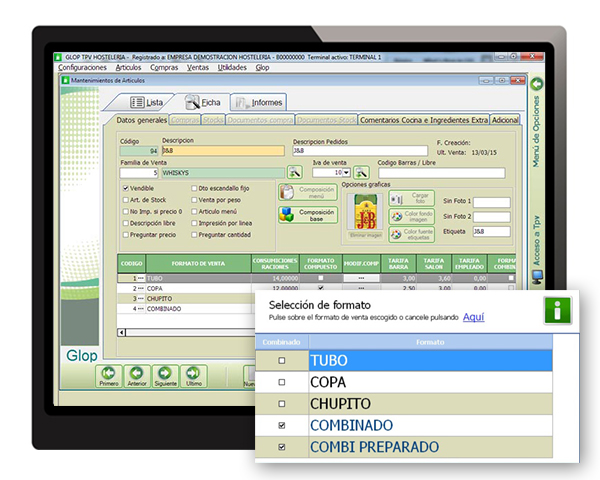Click the Acceso a Tpv monitor icon
600x480 pixels.
pyautogui.click(x=537, y=276)
